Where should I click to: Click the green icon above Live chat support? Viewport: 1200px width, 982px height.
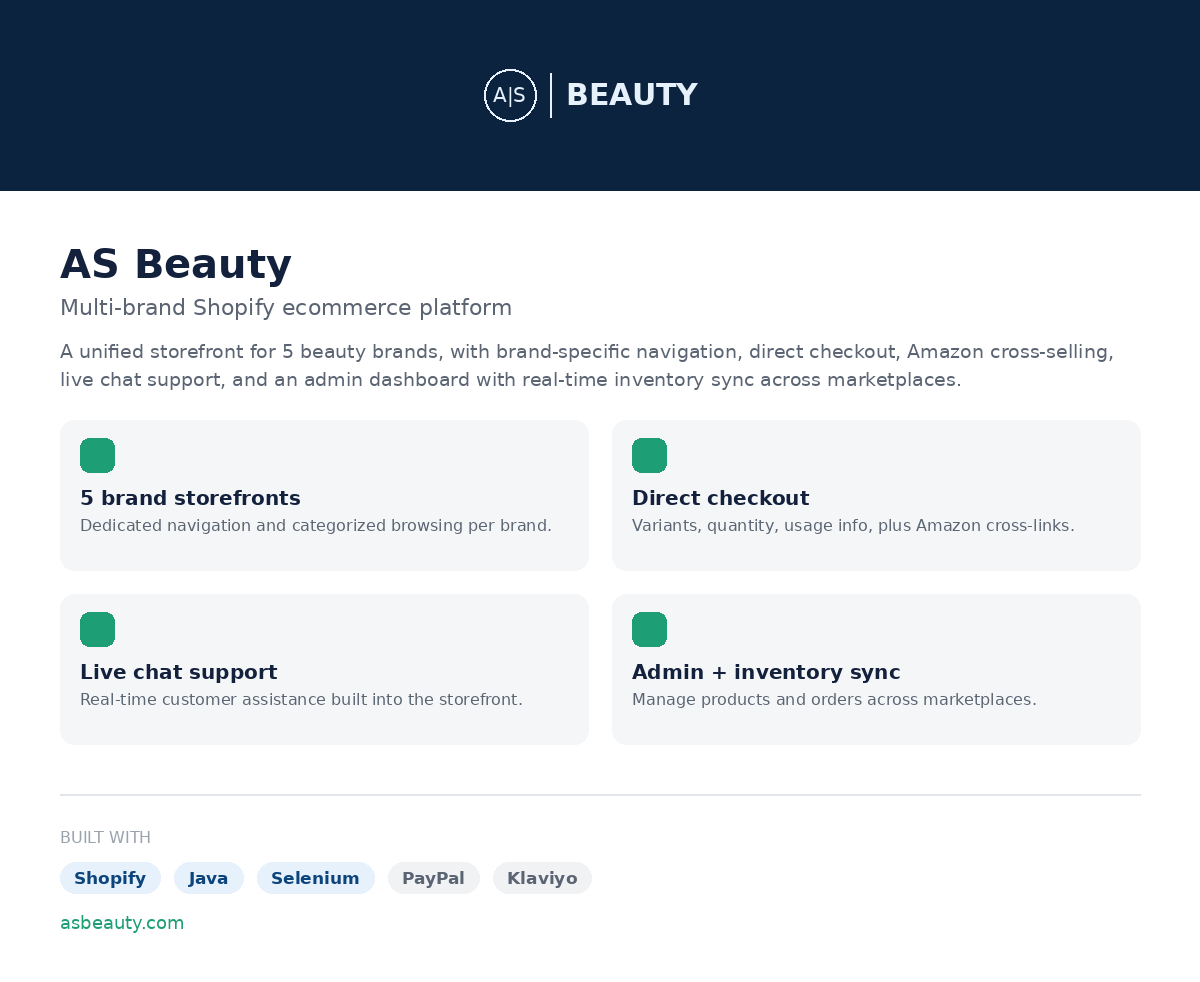(x=97, y=629)
